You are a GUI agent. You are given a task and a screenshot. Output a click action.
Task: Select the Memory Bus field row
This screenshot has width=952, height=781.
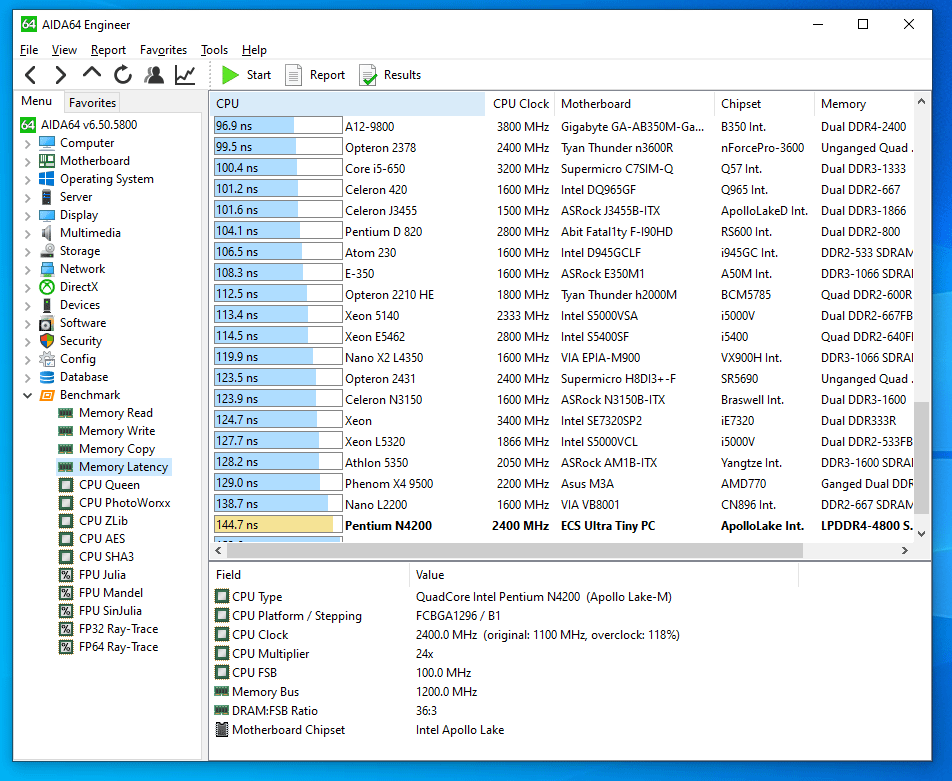506,692
